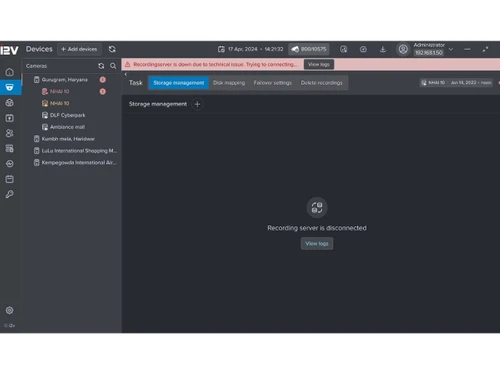500x375 pixels.
Task: Open the calendar schedule icon in sidebar
Action: (10, 179)
